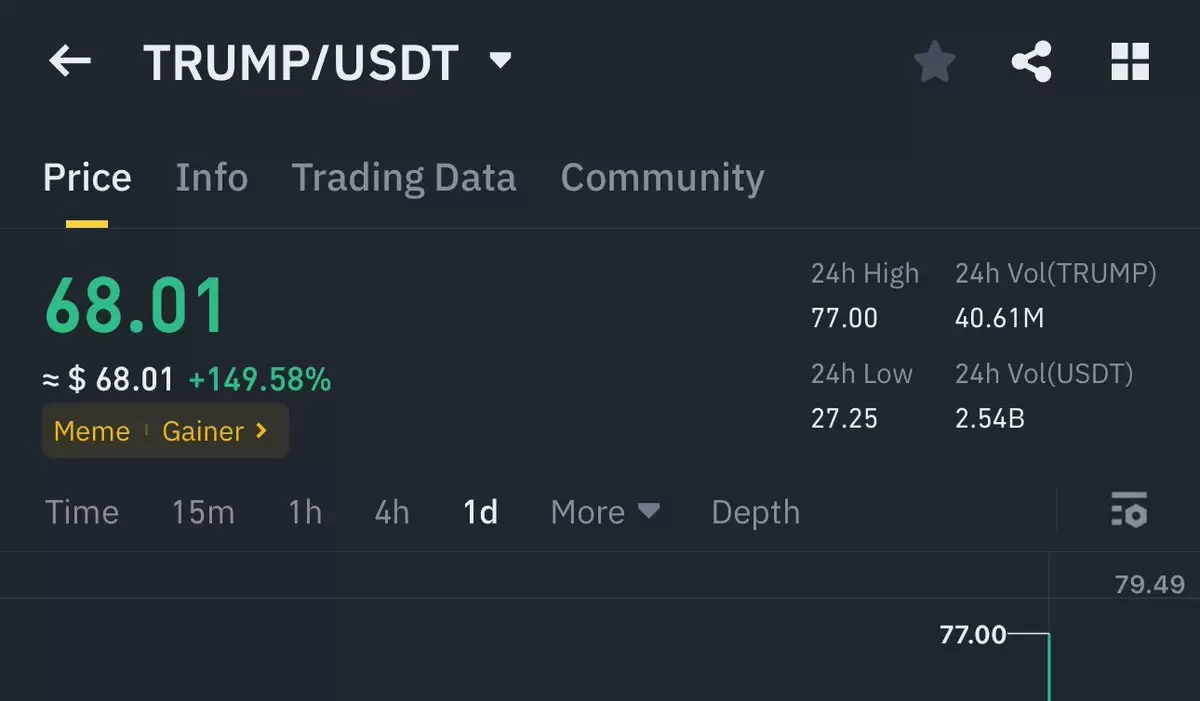
Task: Select the 15m chart interval
Action: click(x=203, y=512)
